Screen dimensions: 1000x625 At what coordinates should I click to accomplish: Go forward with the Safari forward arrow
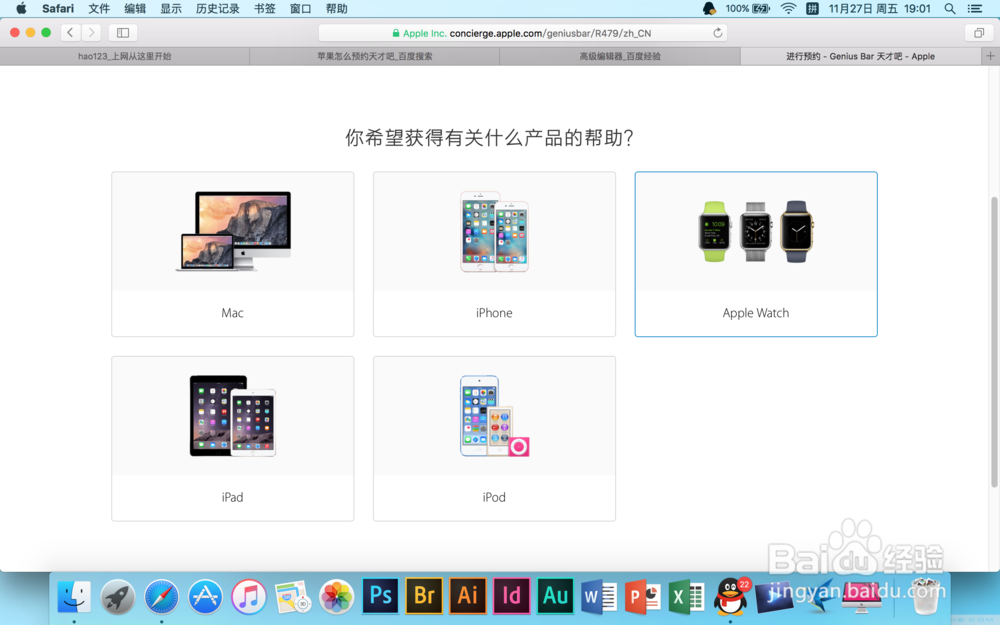coord(91,33)
